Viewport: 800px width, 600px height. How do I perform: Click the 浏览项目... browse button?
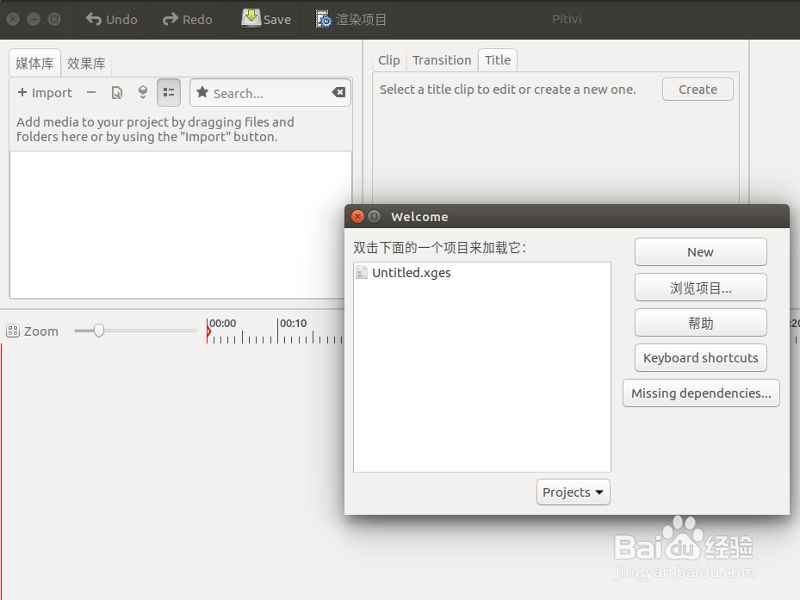click(701, 288)
